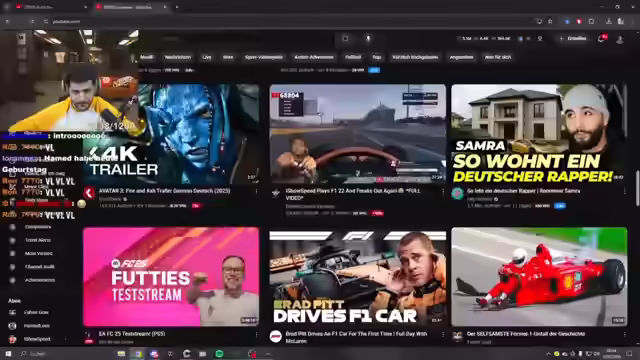Image resolution: width=640 pixels, height=360 pixels.
Task: Select the Live filter chip
Action: [x=207, y=57]
